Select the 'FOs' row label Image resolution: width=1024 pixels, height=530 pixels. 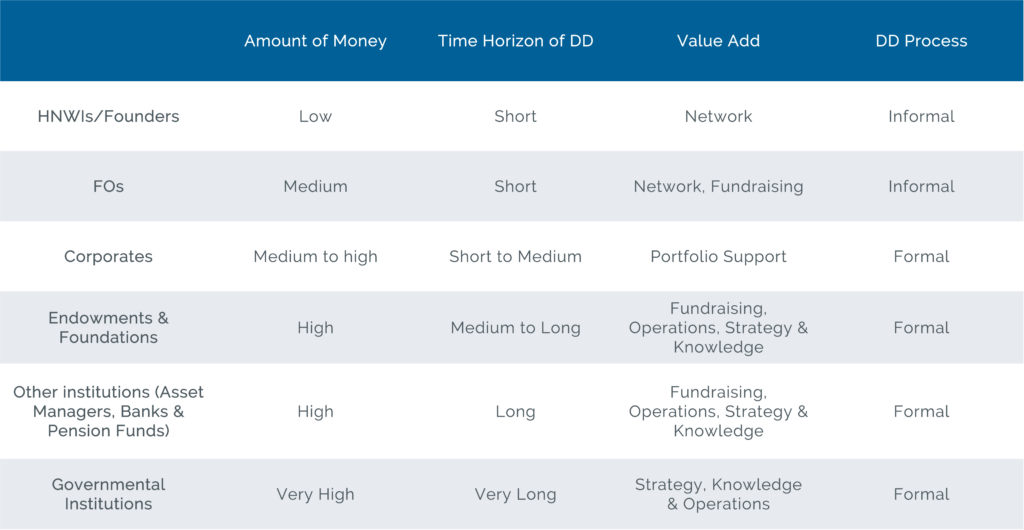tap(108, 186)
